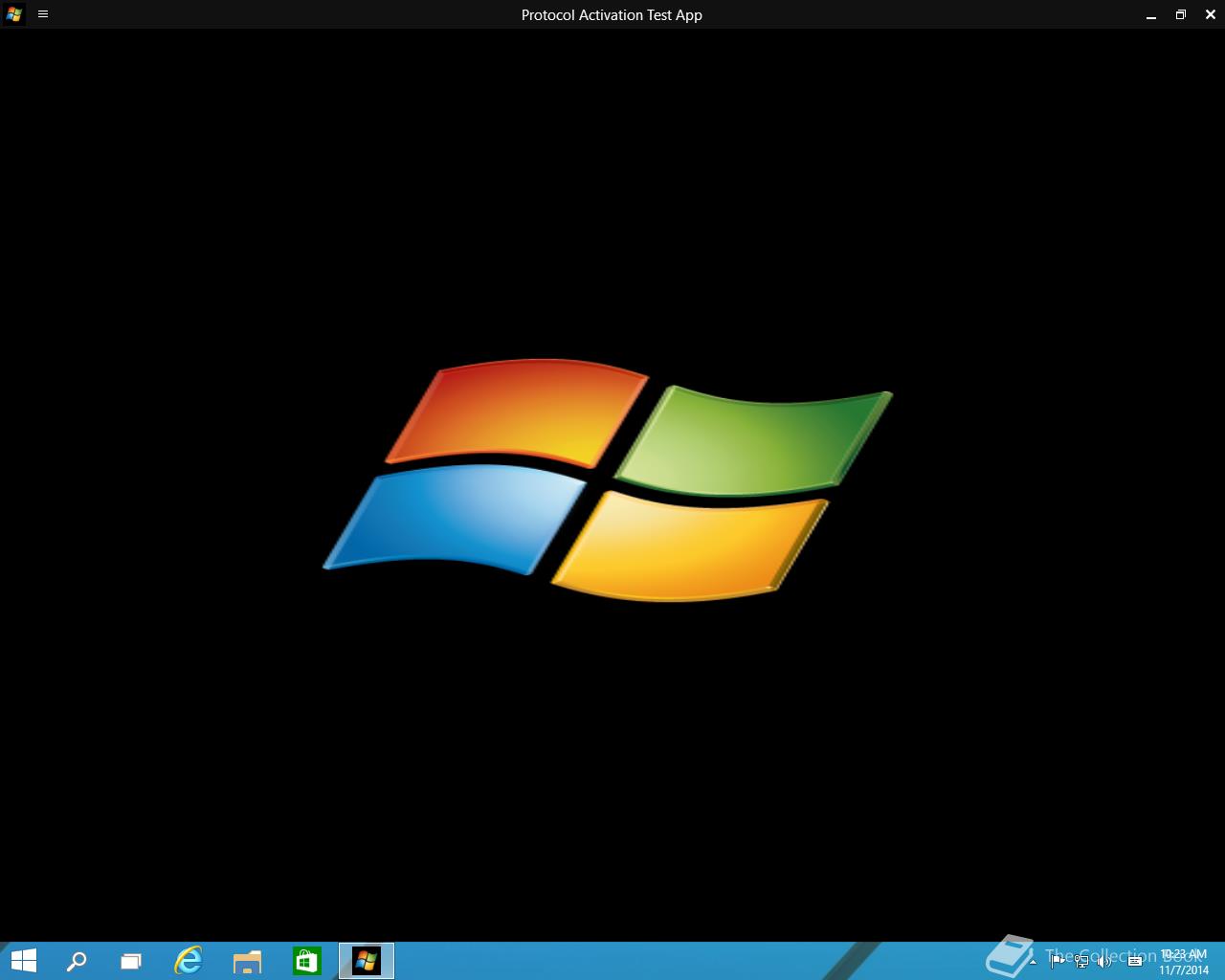Open network status tray icon
This screenshot has height=980, width=1225.
(1081, 962)
